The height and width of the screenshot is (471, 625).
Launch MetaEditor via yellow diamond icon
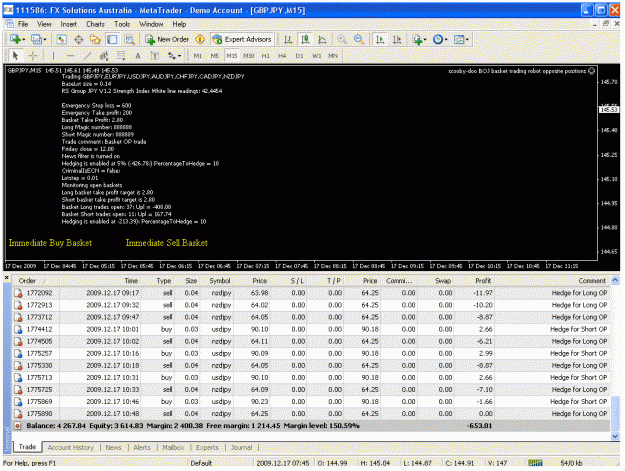coord(200,39)
